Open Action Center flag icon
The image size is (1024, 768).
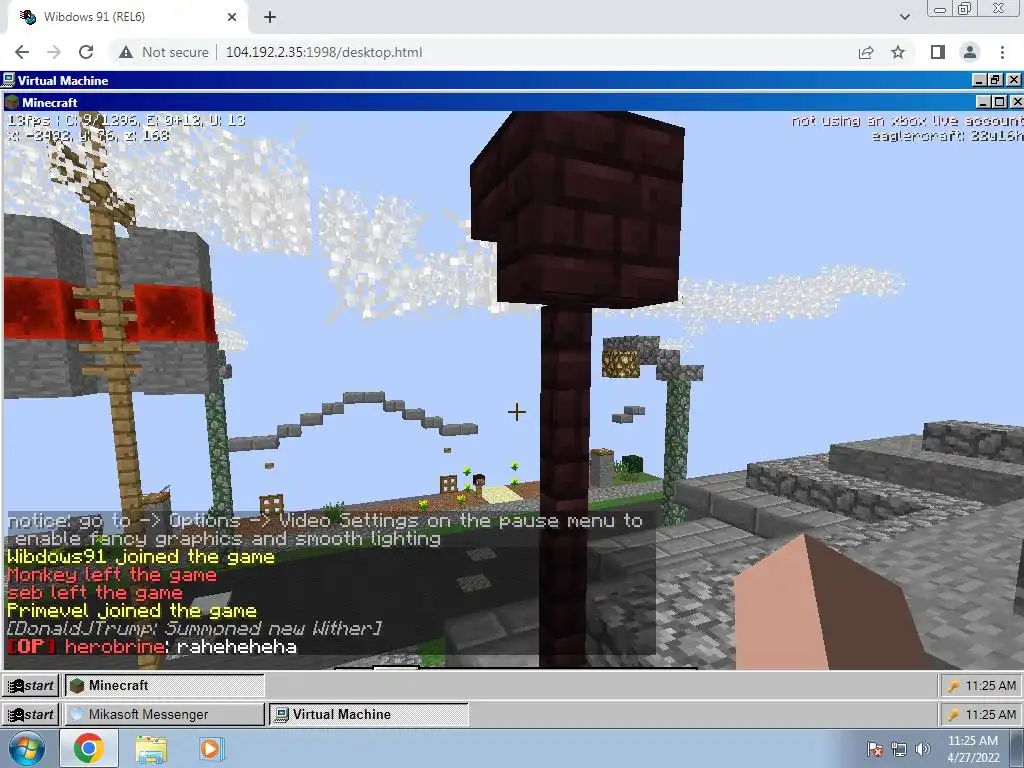coord(874,749)
